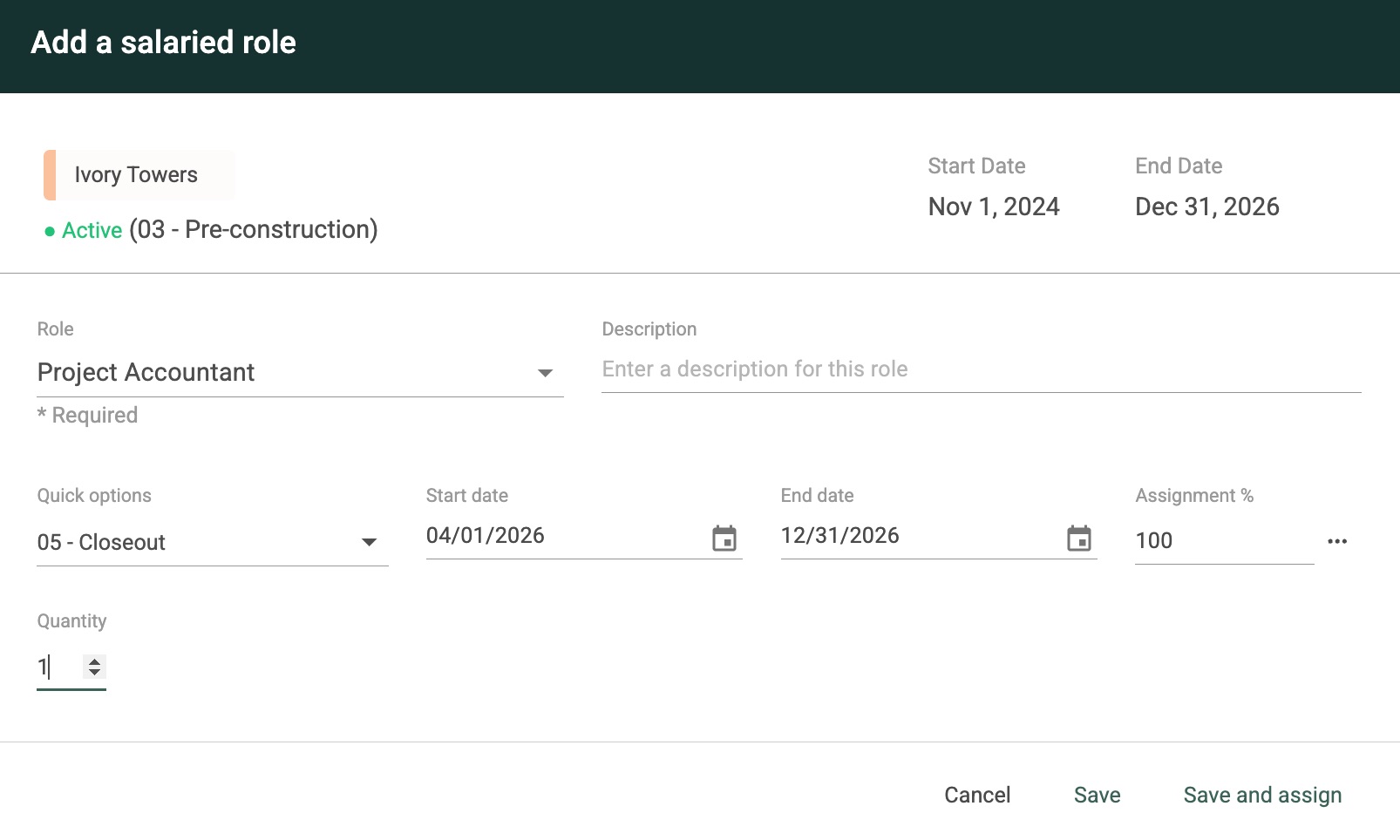Click Save and assign
Viewport: 1400px width, 840px height.
pyautogui.click(x=1262, y=796)
